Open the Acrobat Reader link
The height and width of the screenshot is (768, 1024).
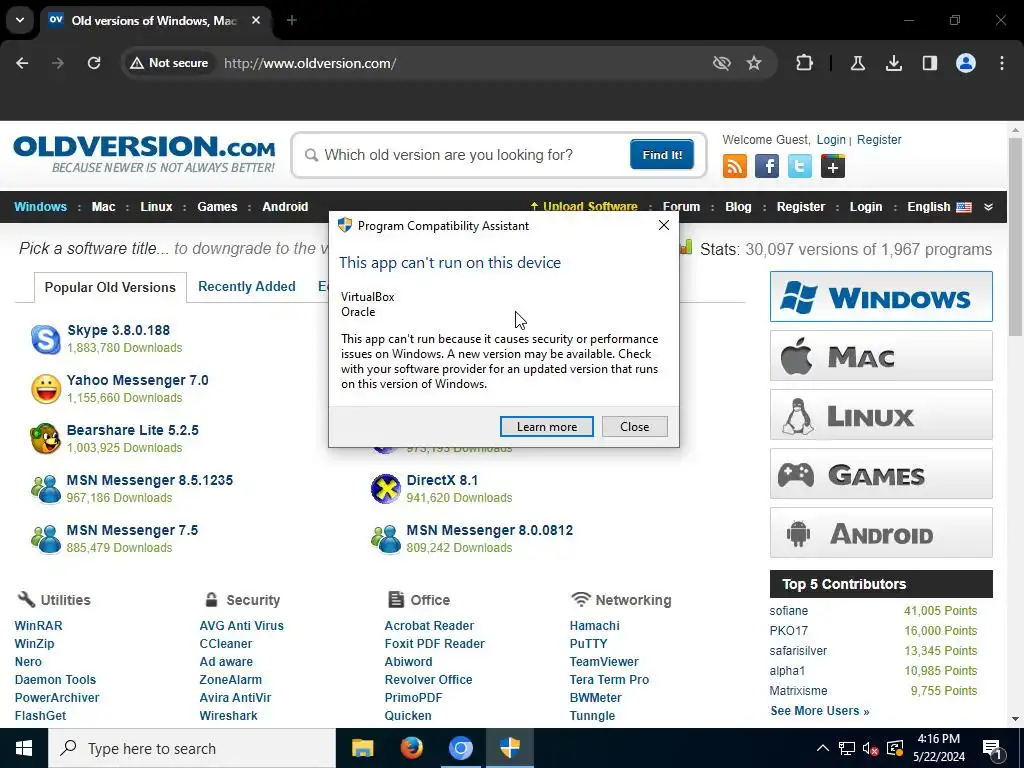click(429, 626)
